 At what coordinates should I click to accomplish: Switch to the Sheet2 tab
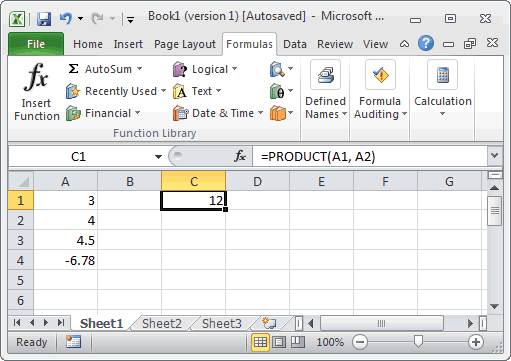coord(162,323)
